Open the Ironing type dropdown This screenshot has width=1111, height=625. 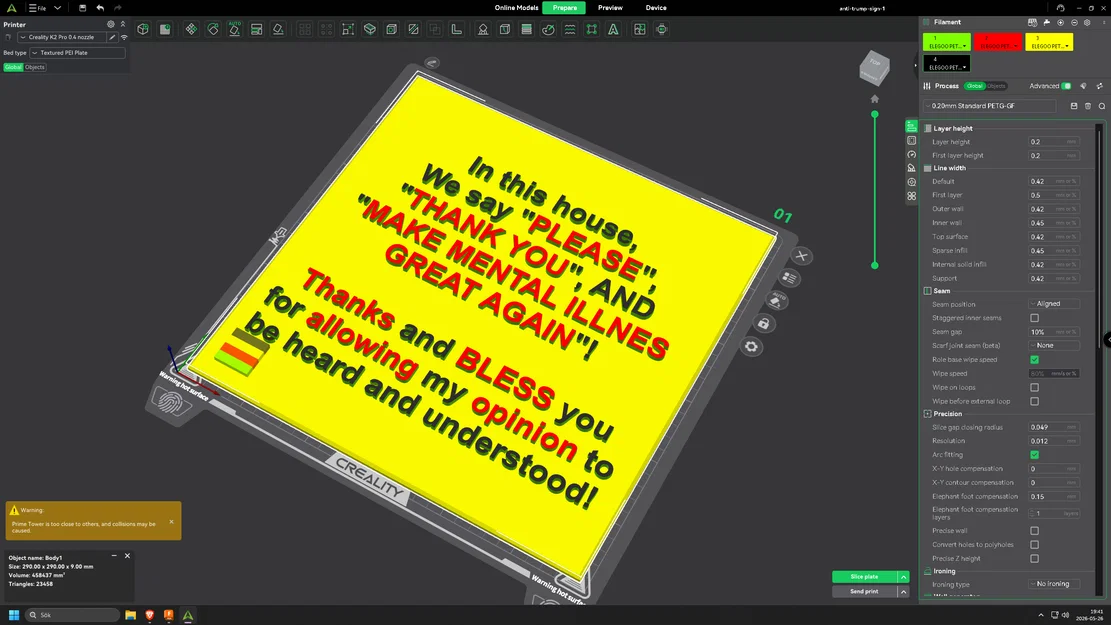click(x=1054, y=584)
